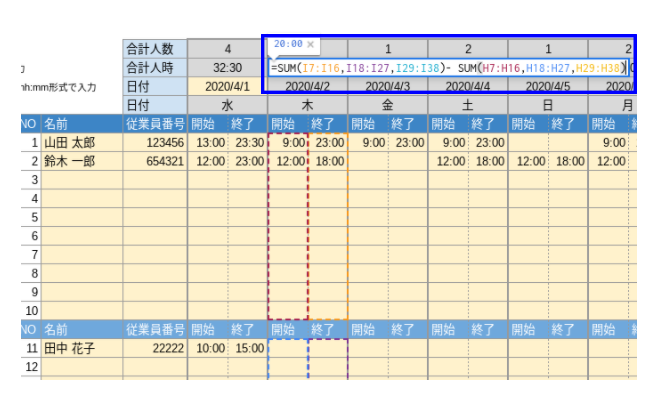Select the 水 weekday cell
The width and height of the screenshot is (665, 399).
(x=227, y=105)
